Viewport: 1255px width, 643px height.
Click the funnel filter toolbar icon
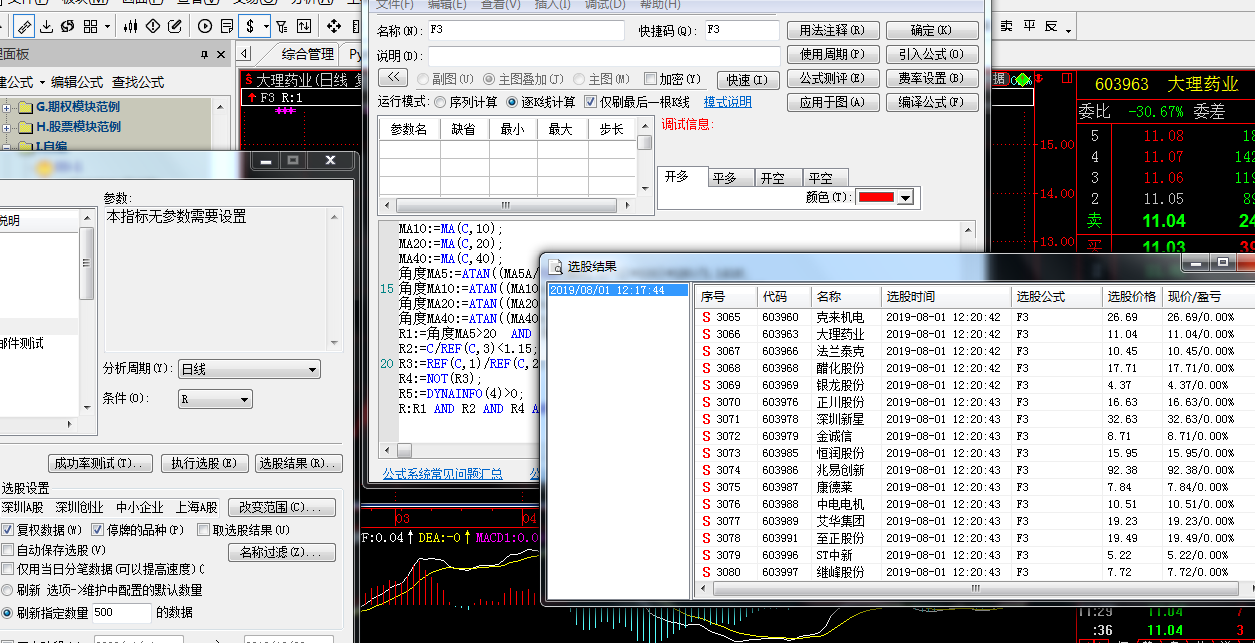pos(282,25)
